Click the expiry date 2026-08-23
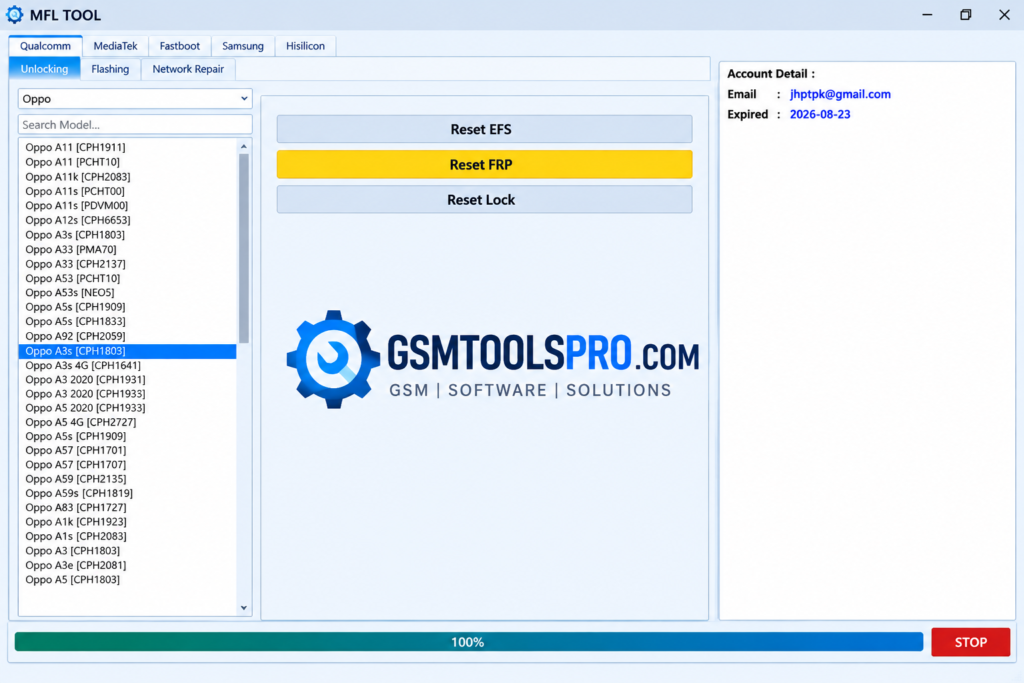This screenshot has width=1024, height=683. coord(820,114)
